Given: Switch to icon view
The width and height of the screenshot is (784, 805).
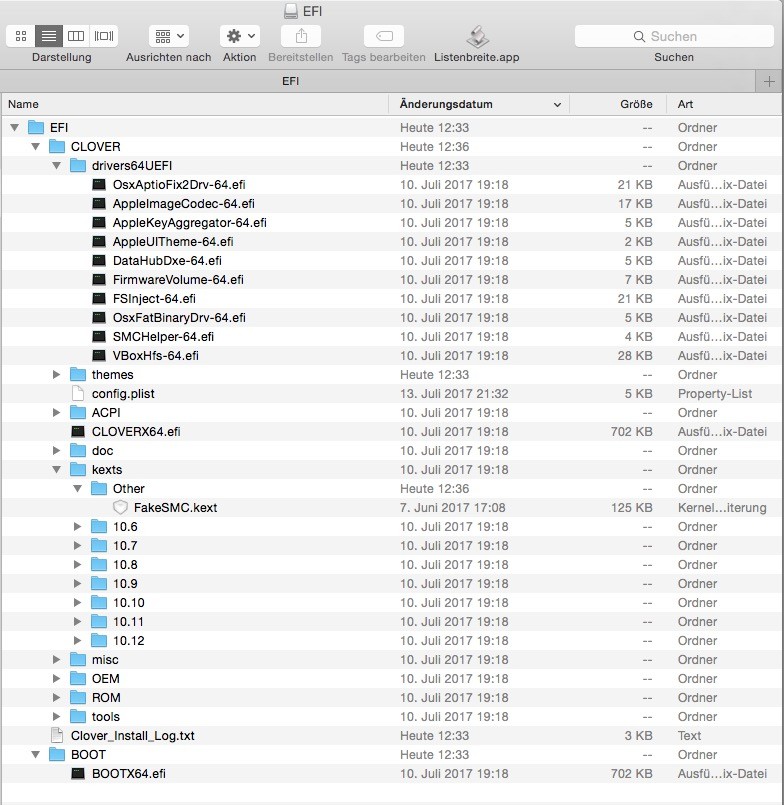Looking at the screenshot, I should click(x=21, y=36).
